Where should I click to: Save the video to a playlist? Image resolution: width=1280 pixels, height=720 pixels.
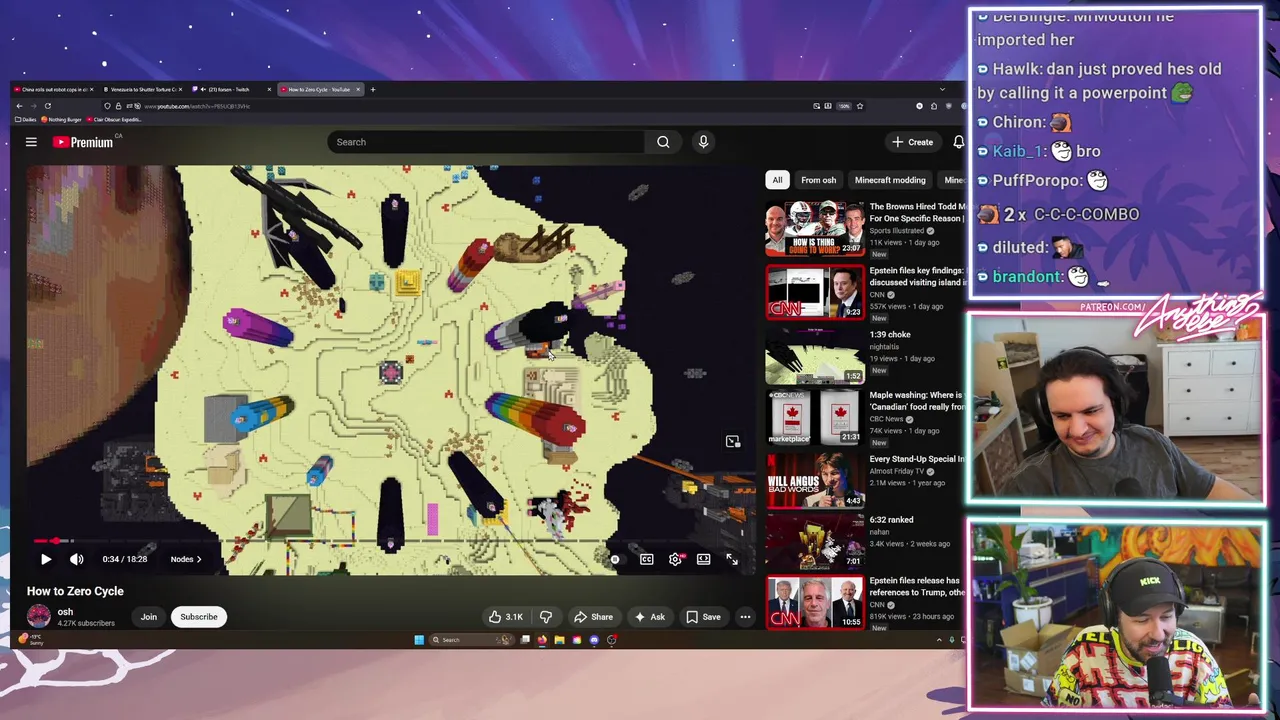tap(703, 617)
